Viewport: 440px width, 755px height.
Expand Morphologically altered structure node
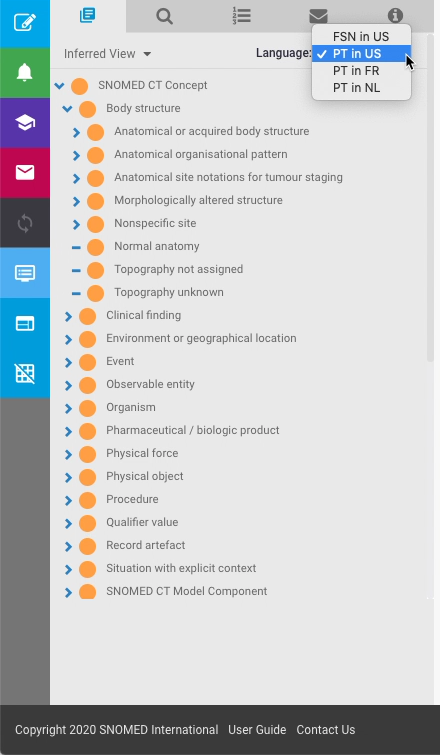click(x=76, y=201)
